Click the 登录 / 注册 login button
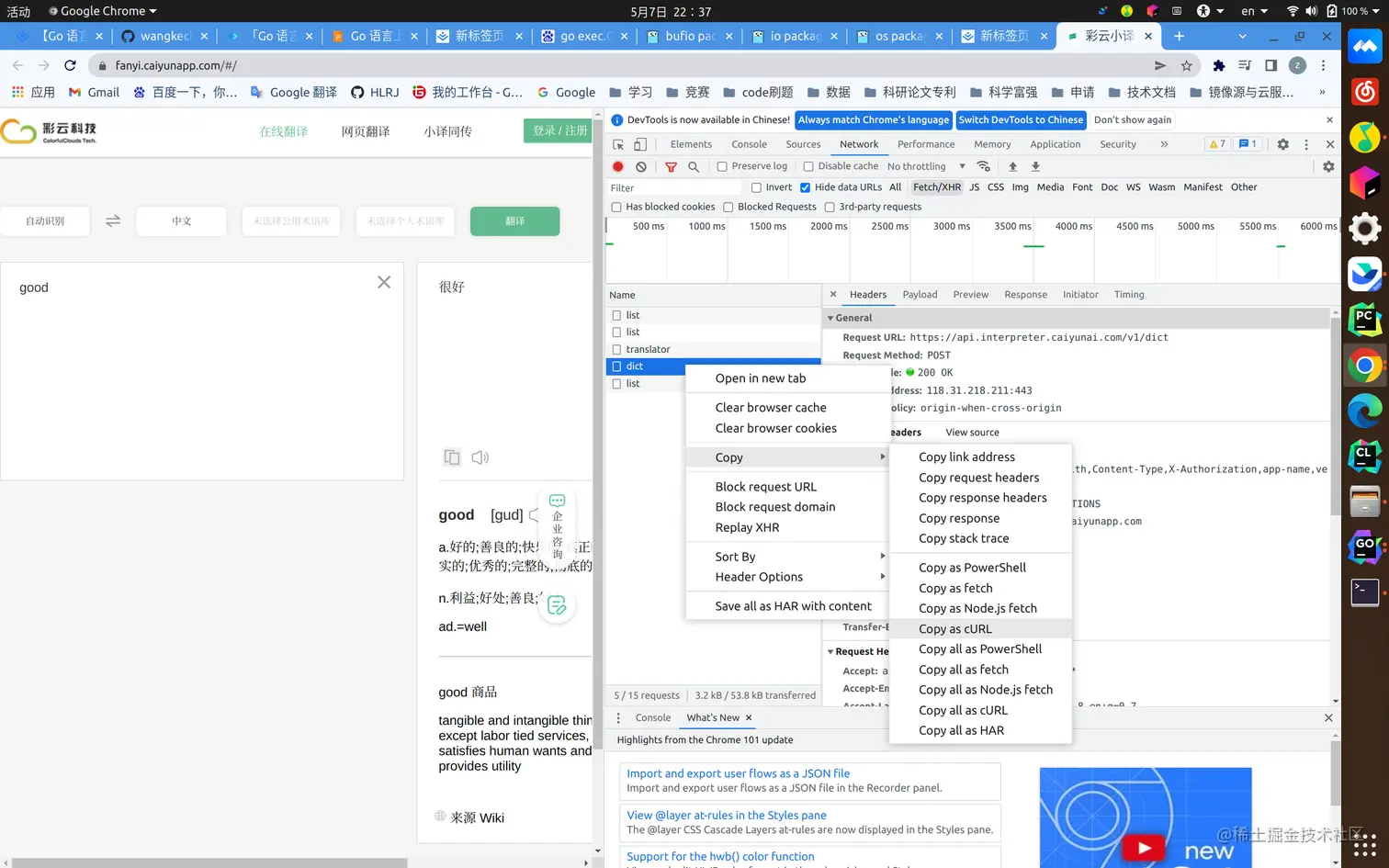The width and height of the screenshot is (1389, 868). 559,131
